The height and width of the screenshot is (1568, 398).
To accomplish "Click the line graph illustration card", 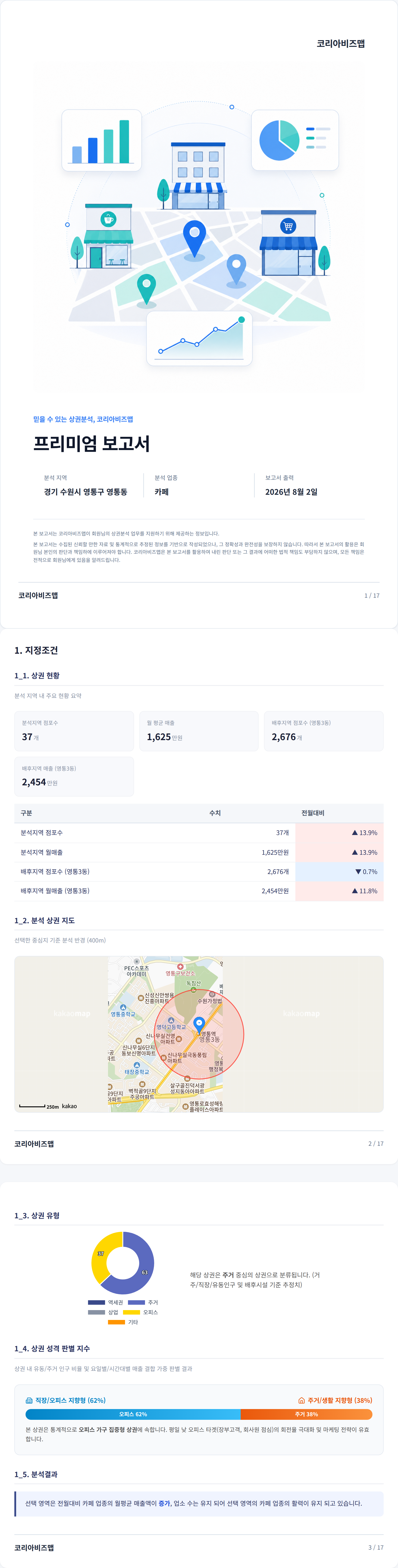I will coord(199,338).
